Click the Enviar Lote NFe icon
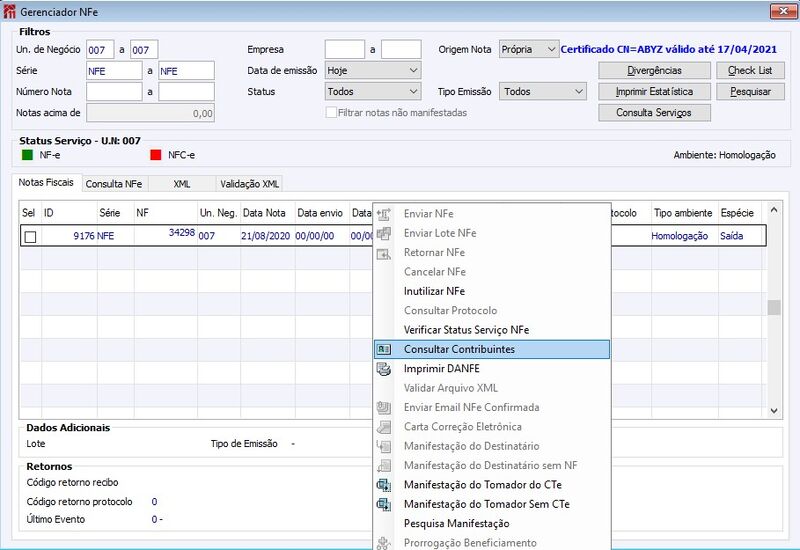Viewport: 800px width, 550px height. pyautogui.click(x=384, y=233)
